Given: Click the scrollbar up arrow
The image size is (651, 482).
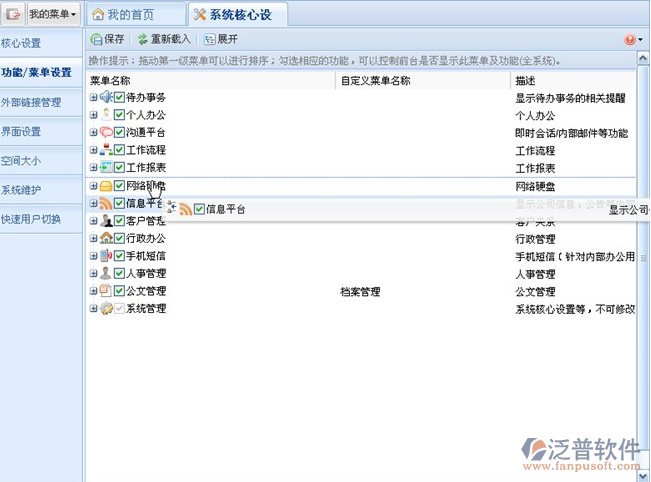Looking at the screenshot, I should pos(643,58).
